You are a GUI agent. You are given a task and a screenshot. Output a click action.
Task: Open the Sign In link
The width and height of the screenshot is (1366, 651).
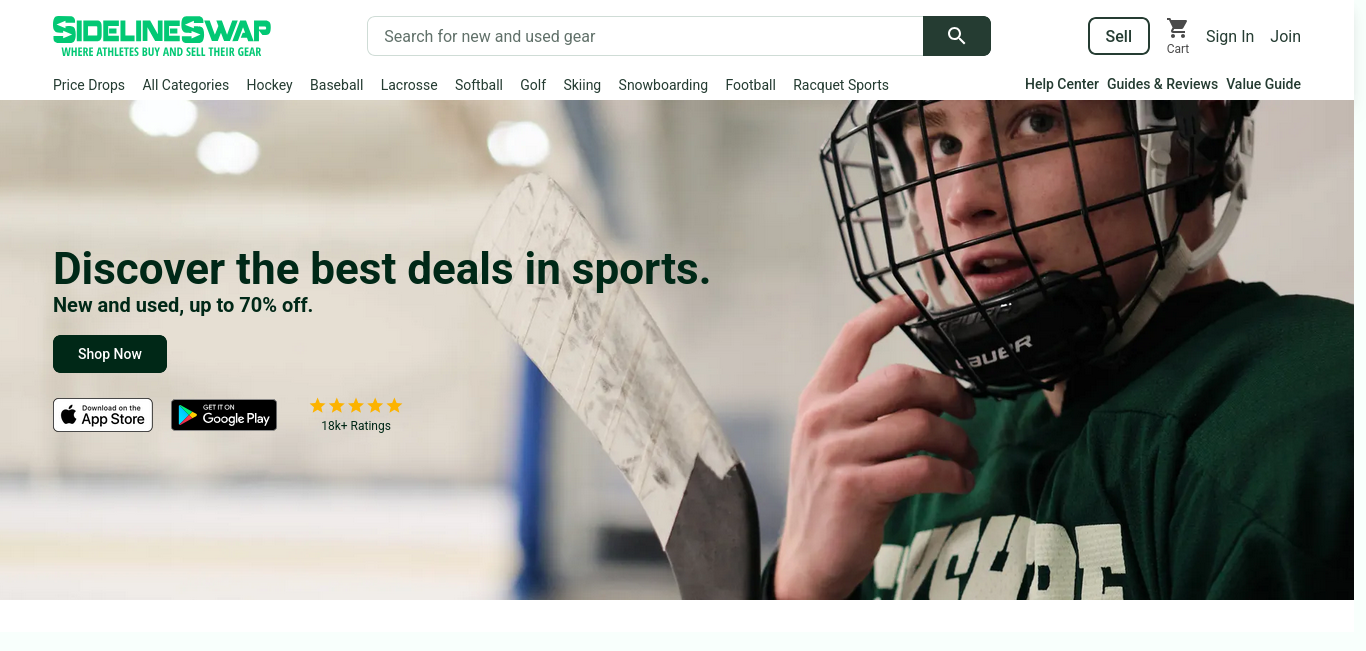click(1230, 36)
